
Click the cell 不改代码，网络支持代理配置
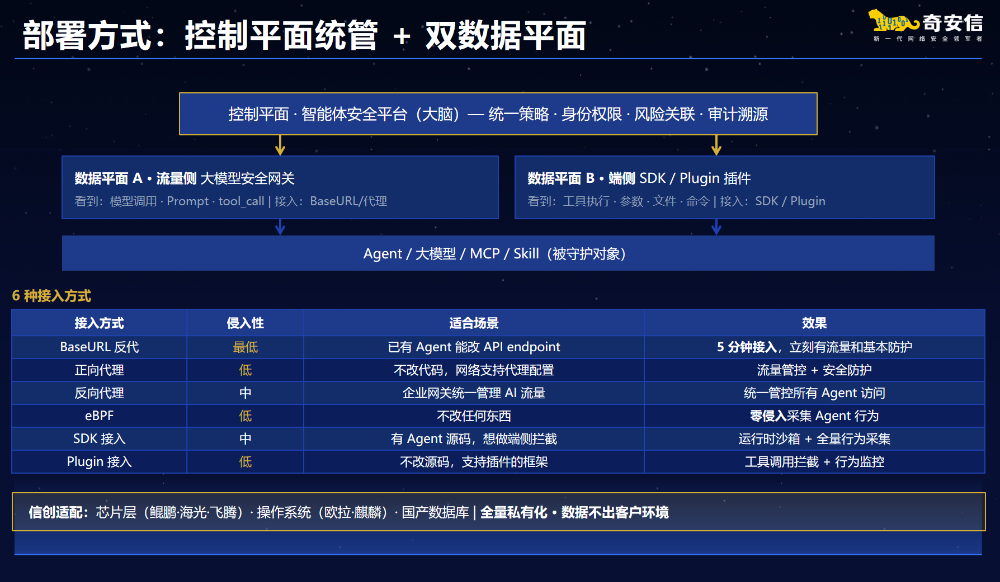pyautogui.click(x=474, y=370)
